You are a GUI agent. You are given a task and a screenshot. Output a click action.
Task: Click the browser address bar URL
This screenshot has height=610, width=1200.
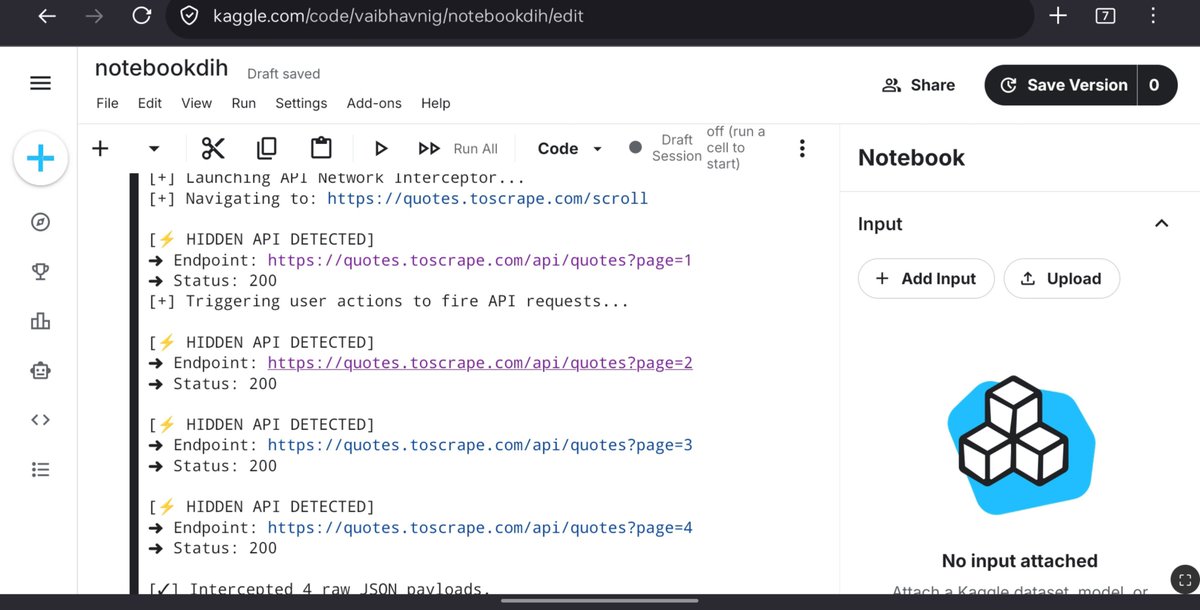click(398, 16)
